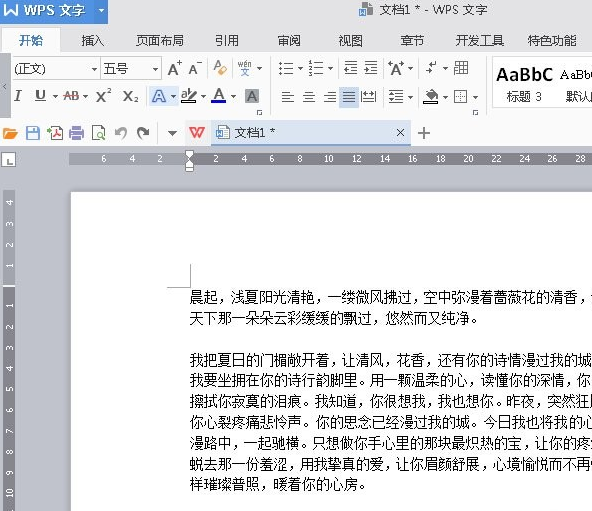Toggle justify alignment
This screenshot has height=511, width=592.
(x=349, y=97)
